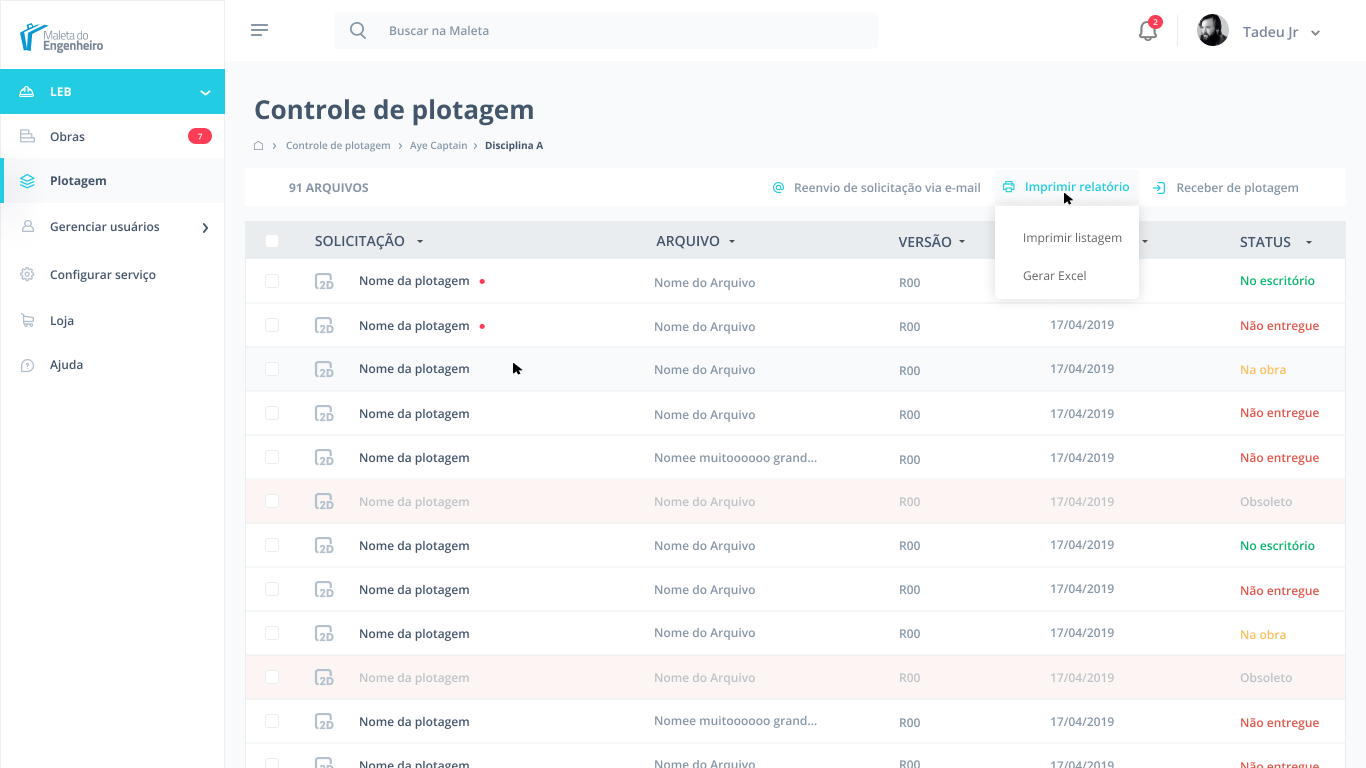The image size is (1366, 768).
Task: Click the Buscar na Maleta search field
Action: point(620,31)
